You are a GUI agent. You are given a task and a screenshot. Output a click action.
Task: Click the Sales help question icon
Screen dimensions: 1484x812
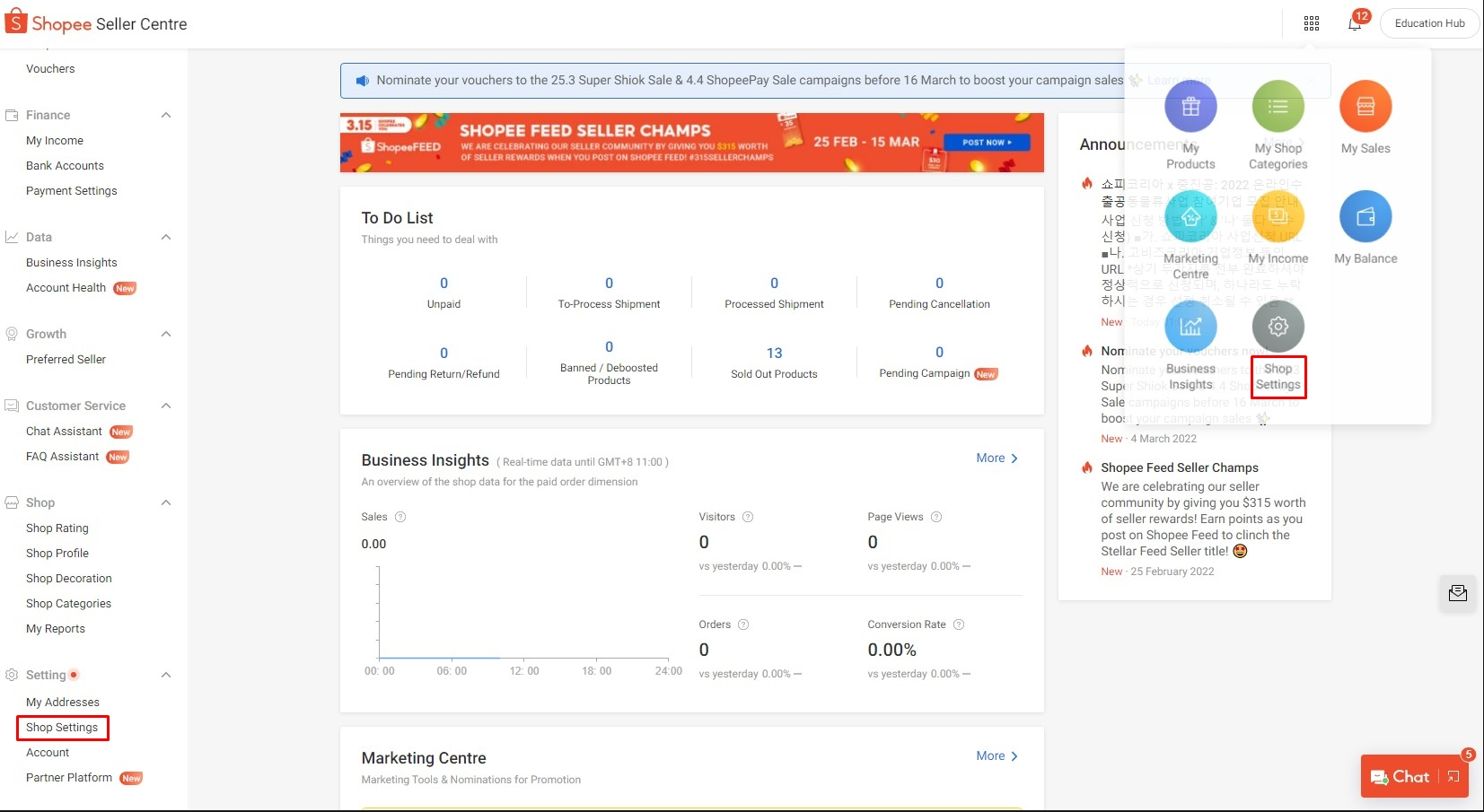pos(400,517)
